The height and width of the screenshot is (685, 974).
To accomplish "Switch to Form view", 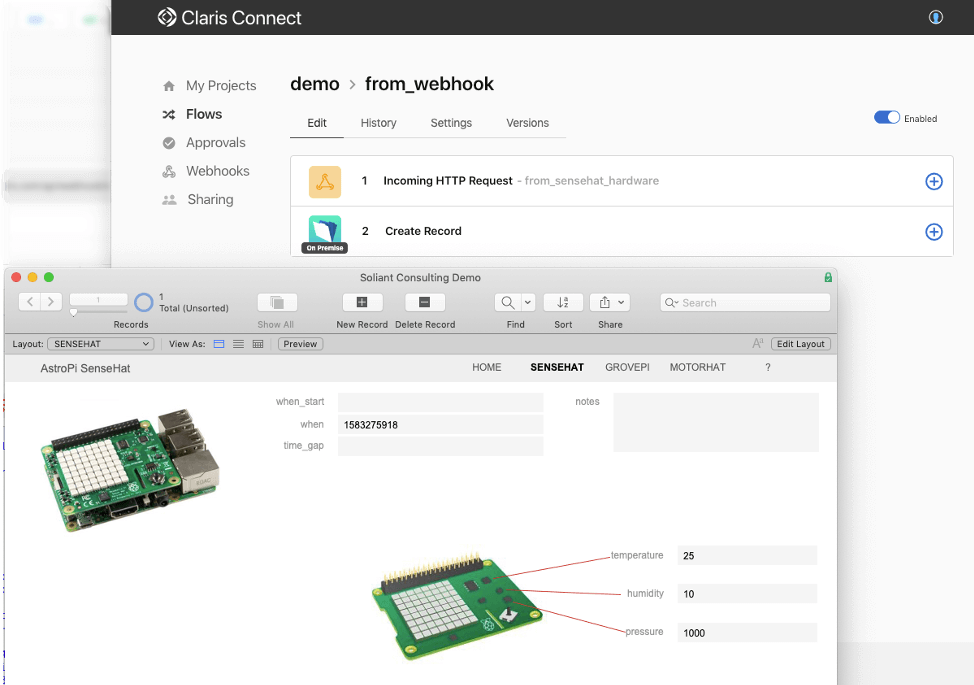I will click(219, 344).
